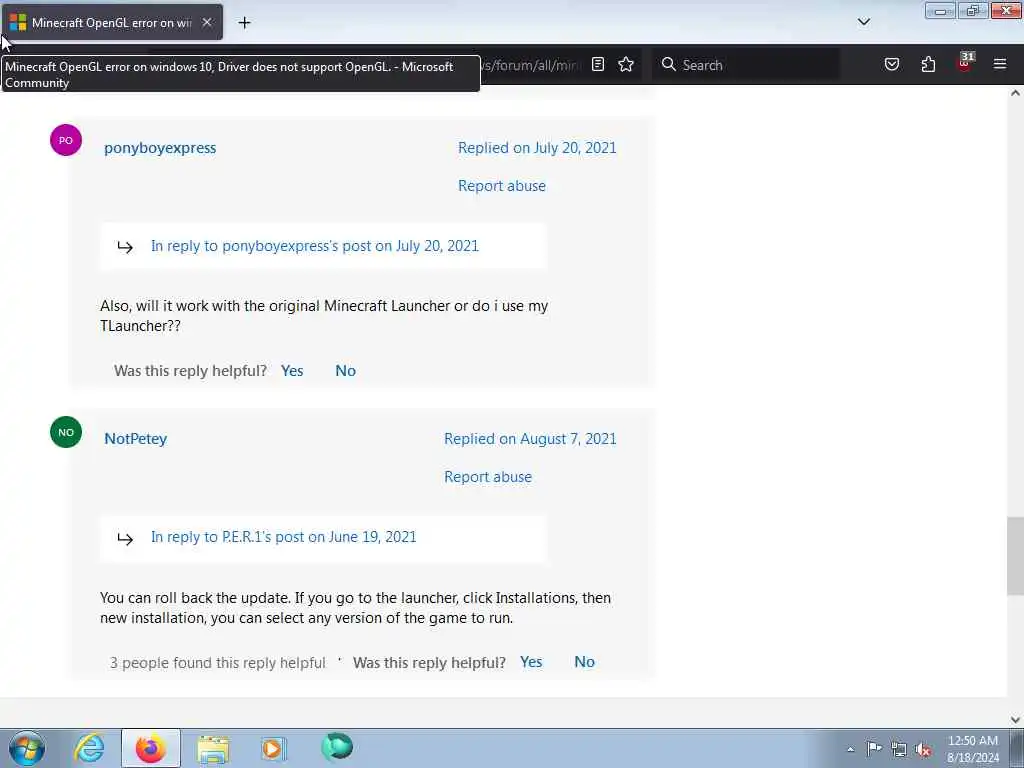Open the Extensions puzzle icon
The height and width of the screenshot is (768, 1024).
point(928,64)
